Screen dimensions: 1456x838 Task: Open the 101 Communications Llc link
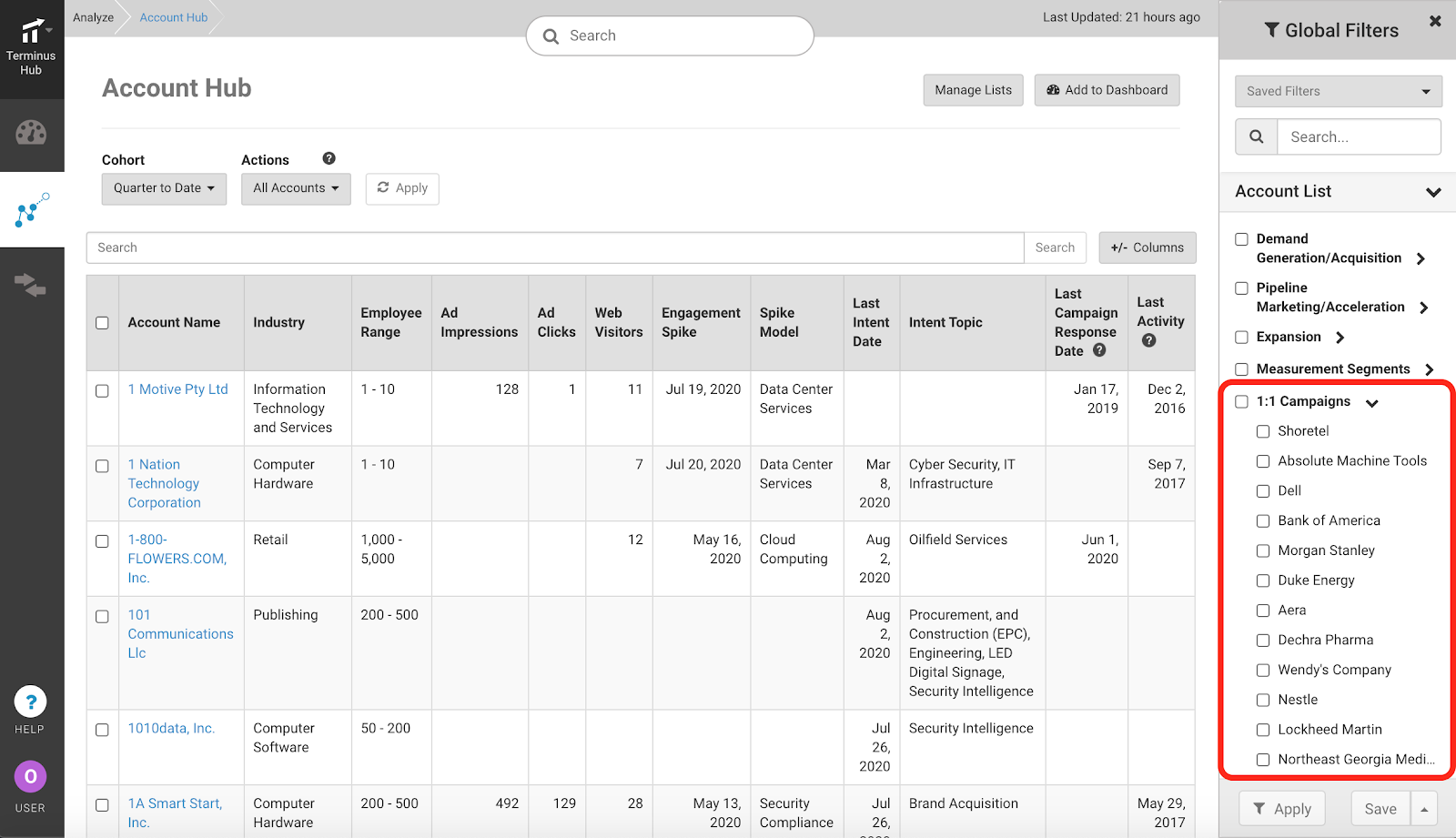click(180, 634)
